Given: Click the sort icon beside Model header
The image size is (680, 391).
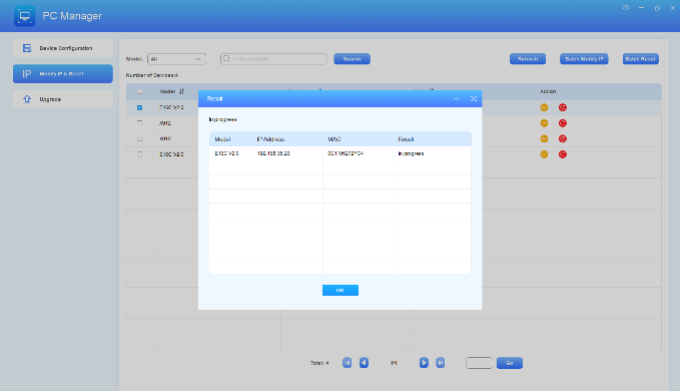Looking at the screenshot, I should click(182, 91).
